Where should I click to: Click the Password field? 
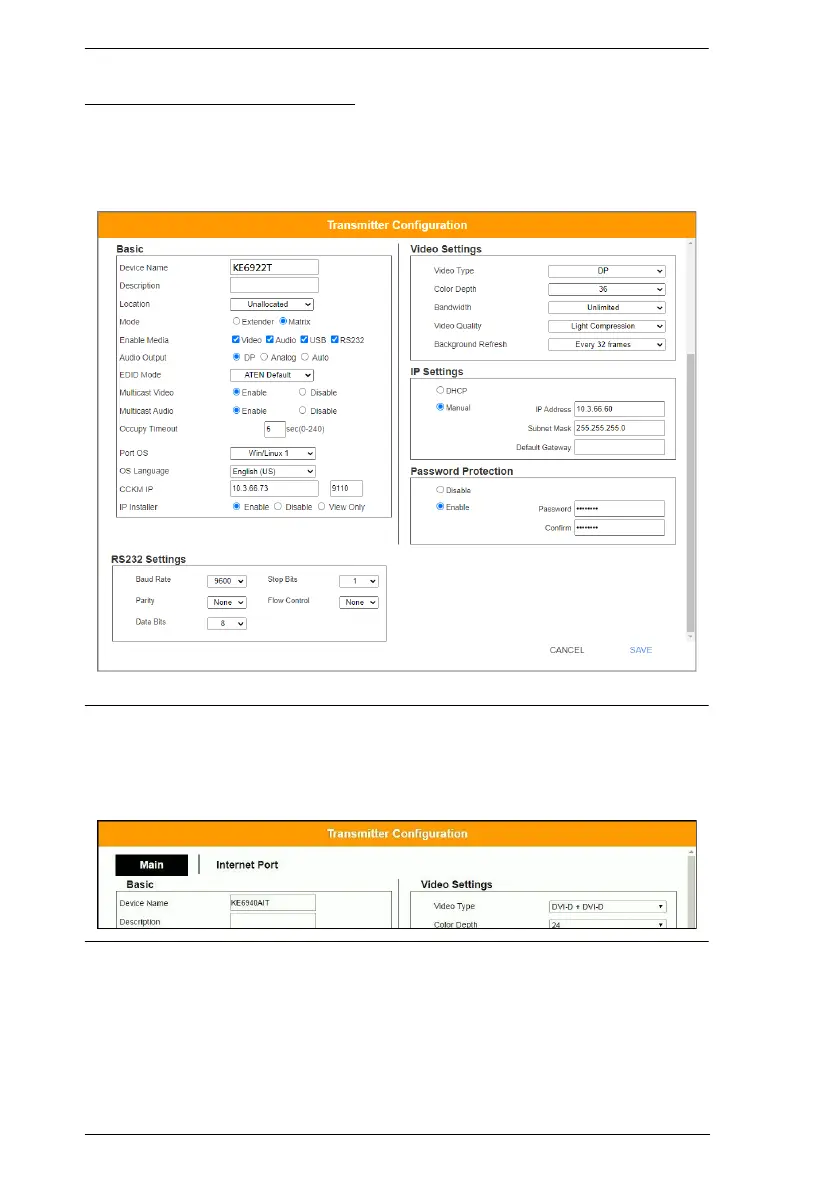click(620, 509)
